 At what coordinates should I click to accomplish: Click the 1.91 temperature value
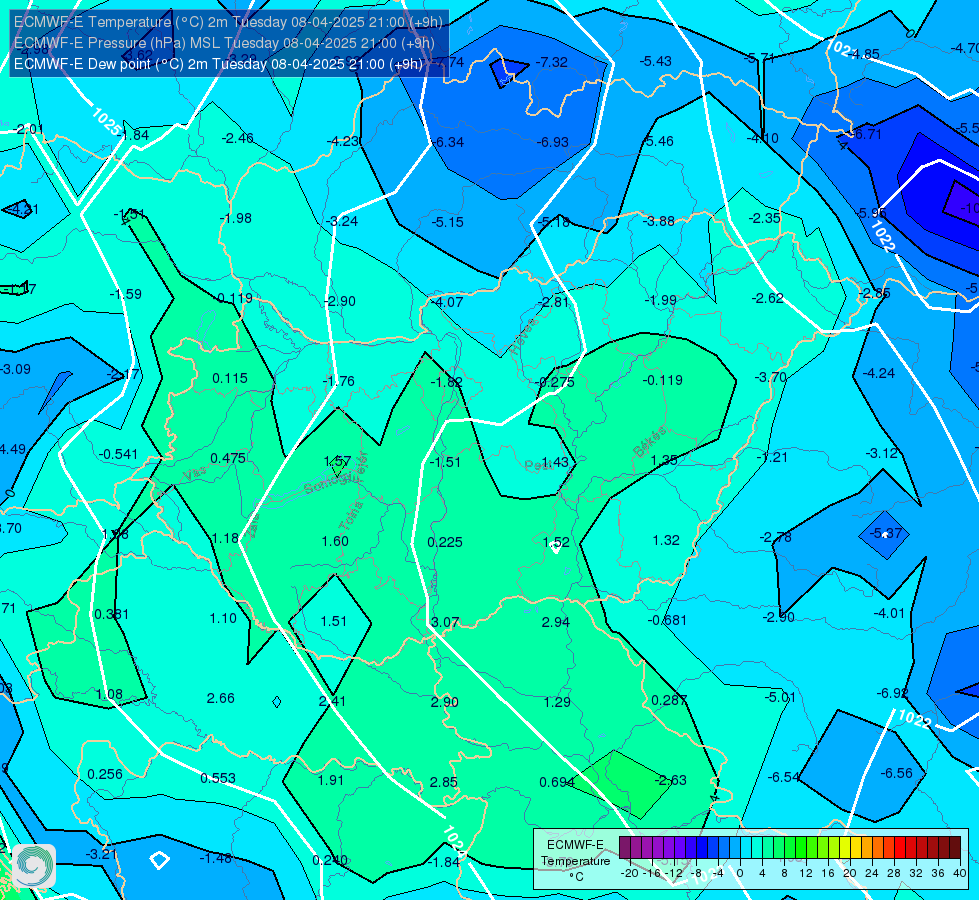330,781
